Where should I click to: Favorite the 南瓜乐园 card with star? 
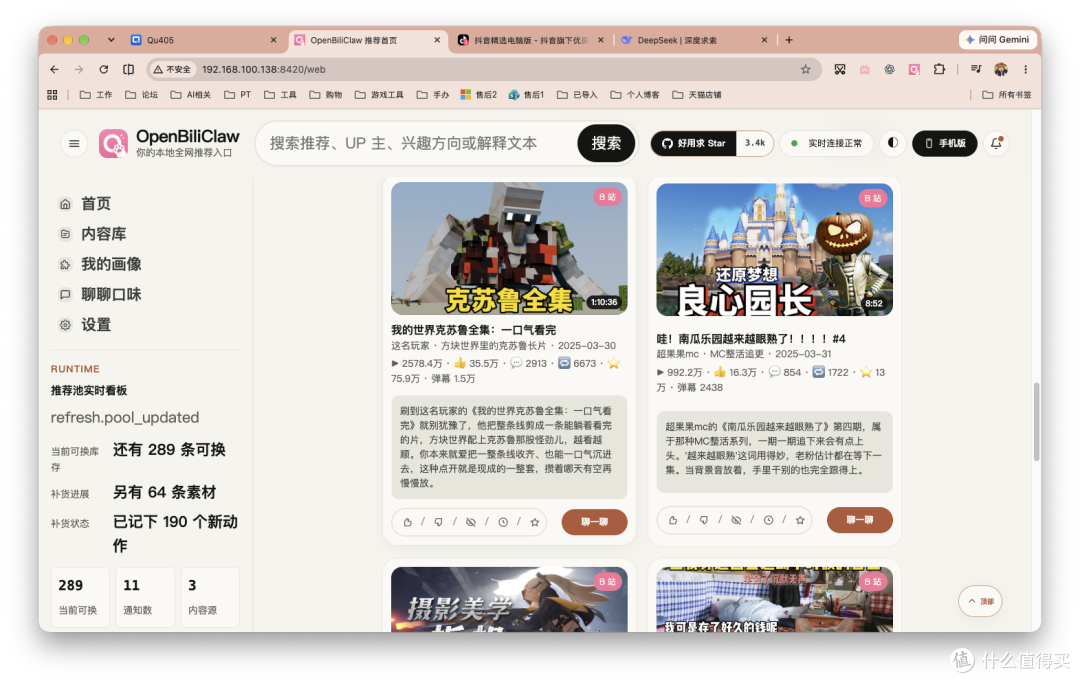click(800, 521)
